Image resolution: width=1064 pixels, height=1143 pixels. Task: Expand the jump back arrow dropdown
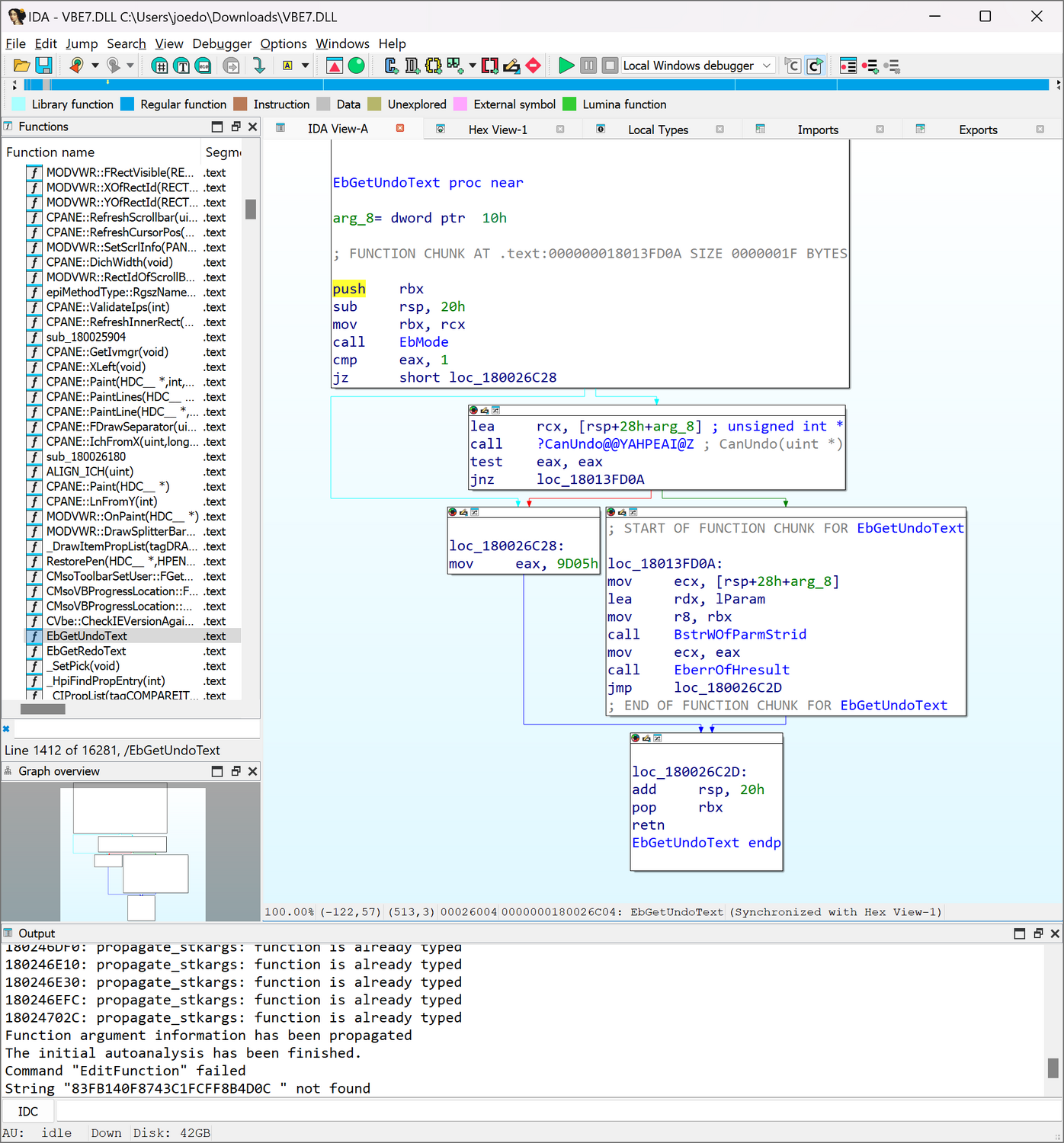pos(95,66)
